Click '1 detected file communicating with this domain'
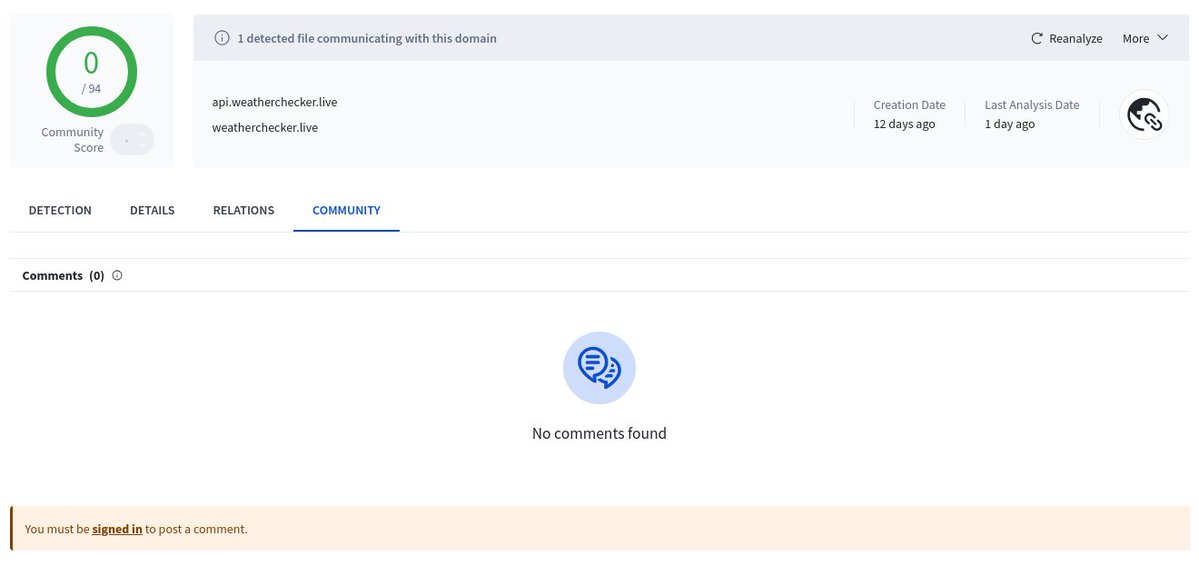This screenshot has height=566, width=1199. coord(367,38)
